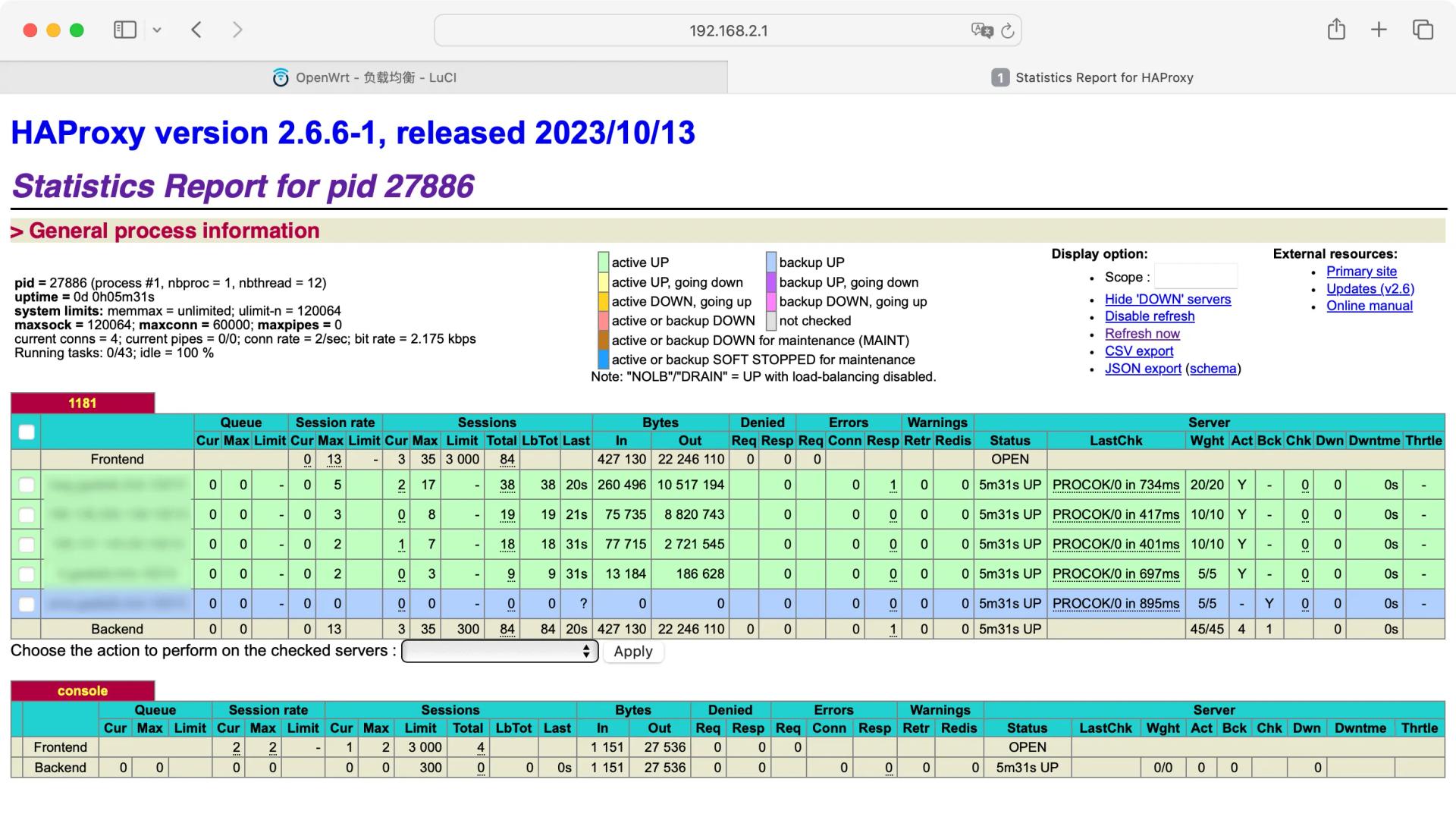Show the tab overview icon

pos(1423,30)
